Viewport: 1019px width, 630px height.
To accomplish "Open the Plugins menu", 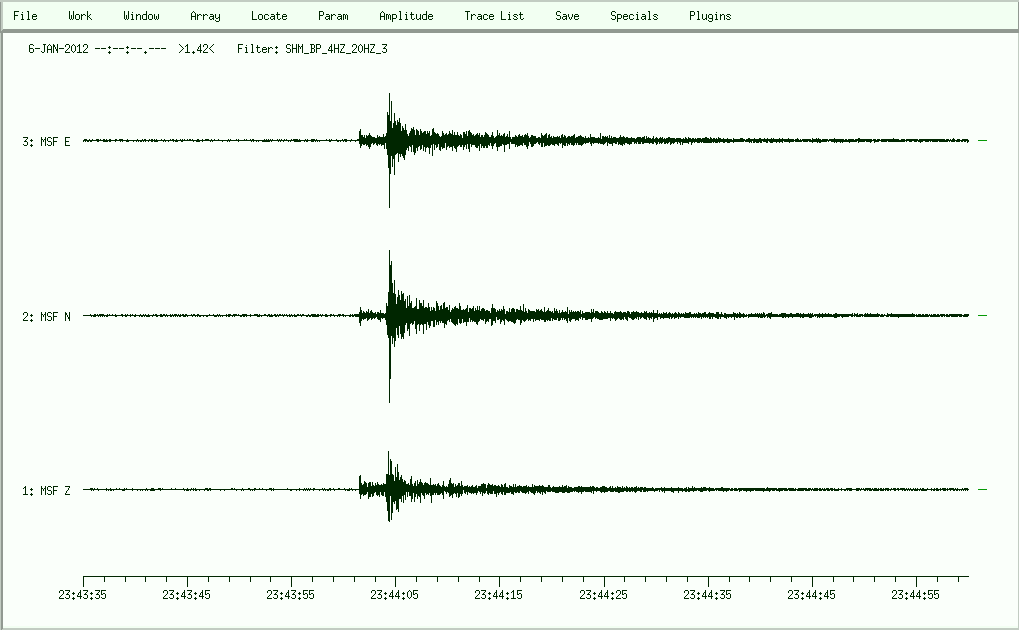I will click(x=710, y=16).
